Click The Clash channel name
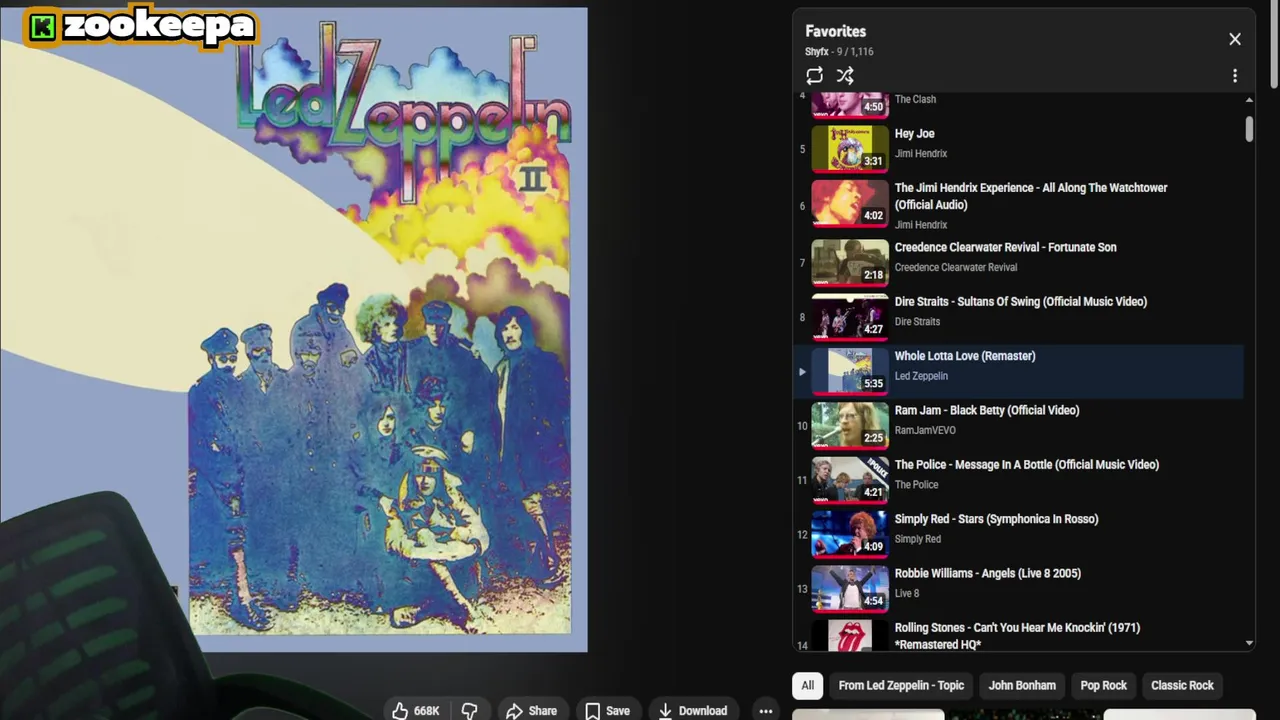This screenshot has width=1280, height=720. (915, 99)
